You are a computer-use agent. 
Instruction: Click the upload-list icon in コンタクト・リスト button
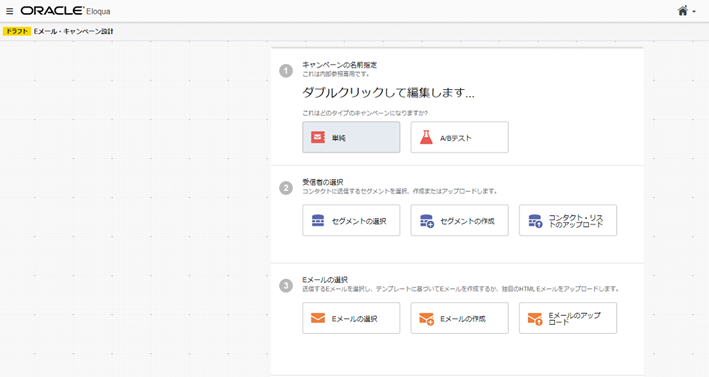click(x=535, y=221)
